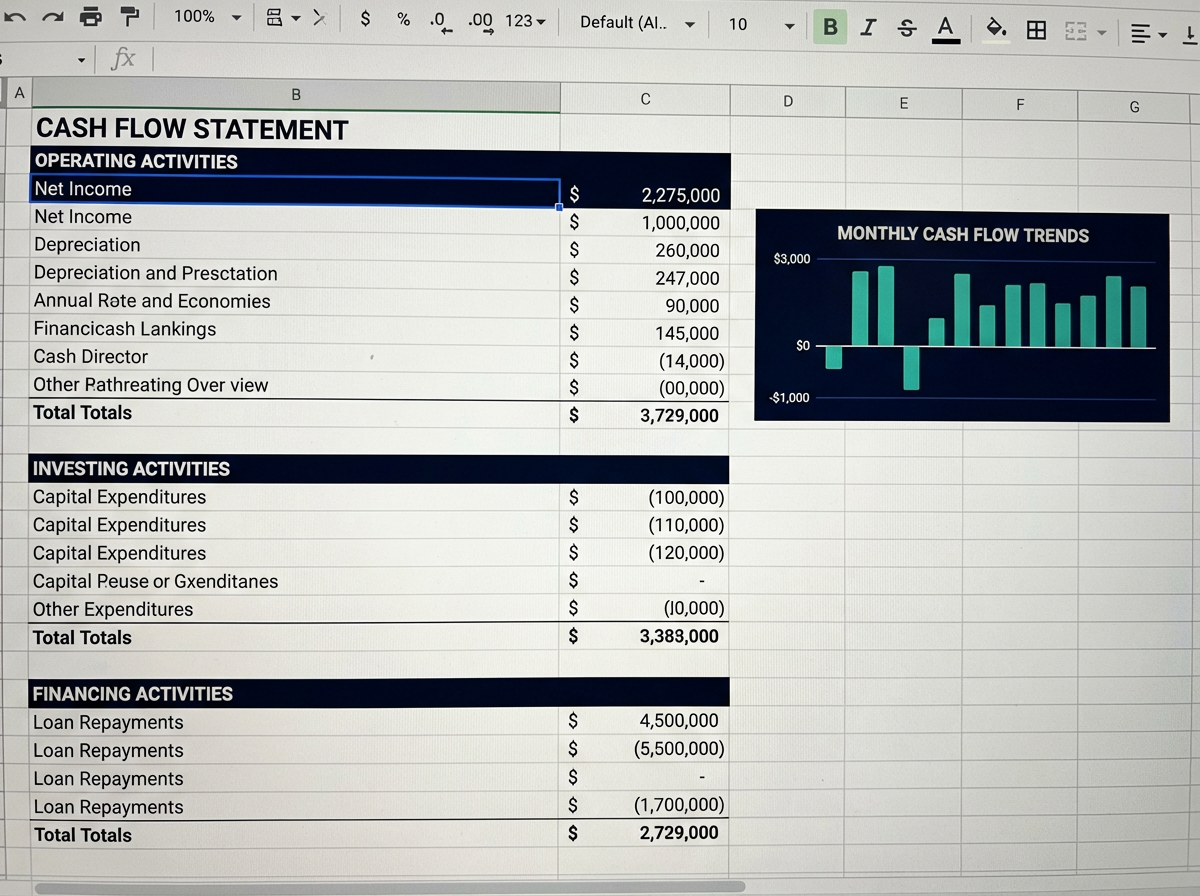
Task: Open the fill color picker
Action: click(x=996, y=28)
